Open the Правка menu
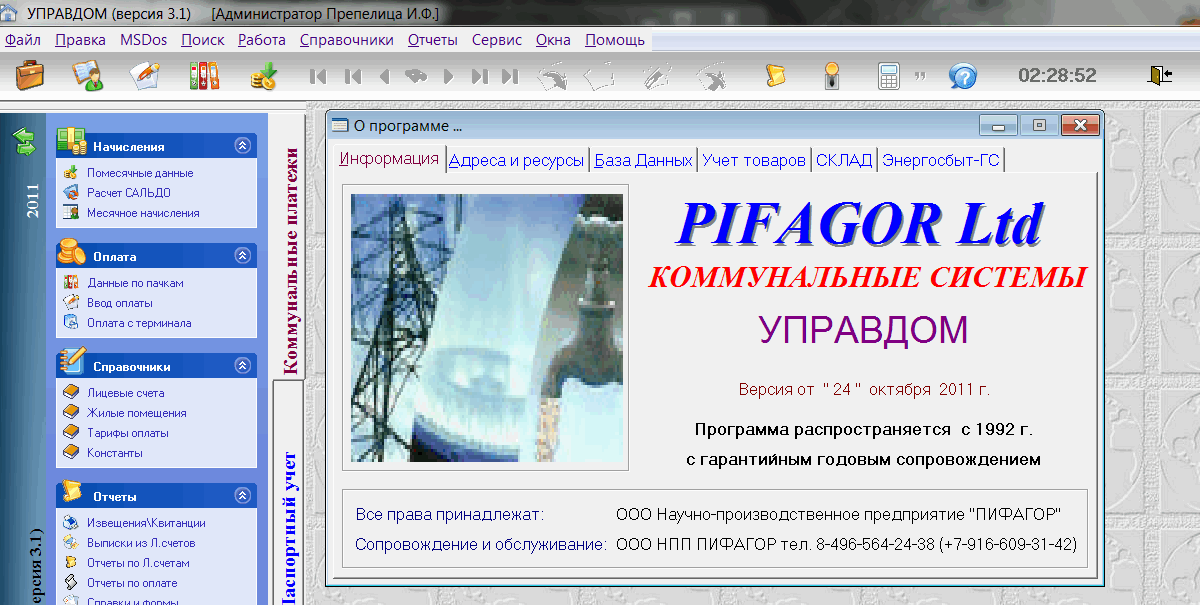This screenshot has width=1200, height=605. point(81,40)
